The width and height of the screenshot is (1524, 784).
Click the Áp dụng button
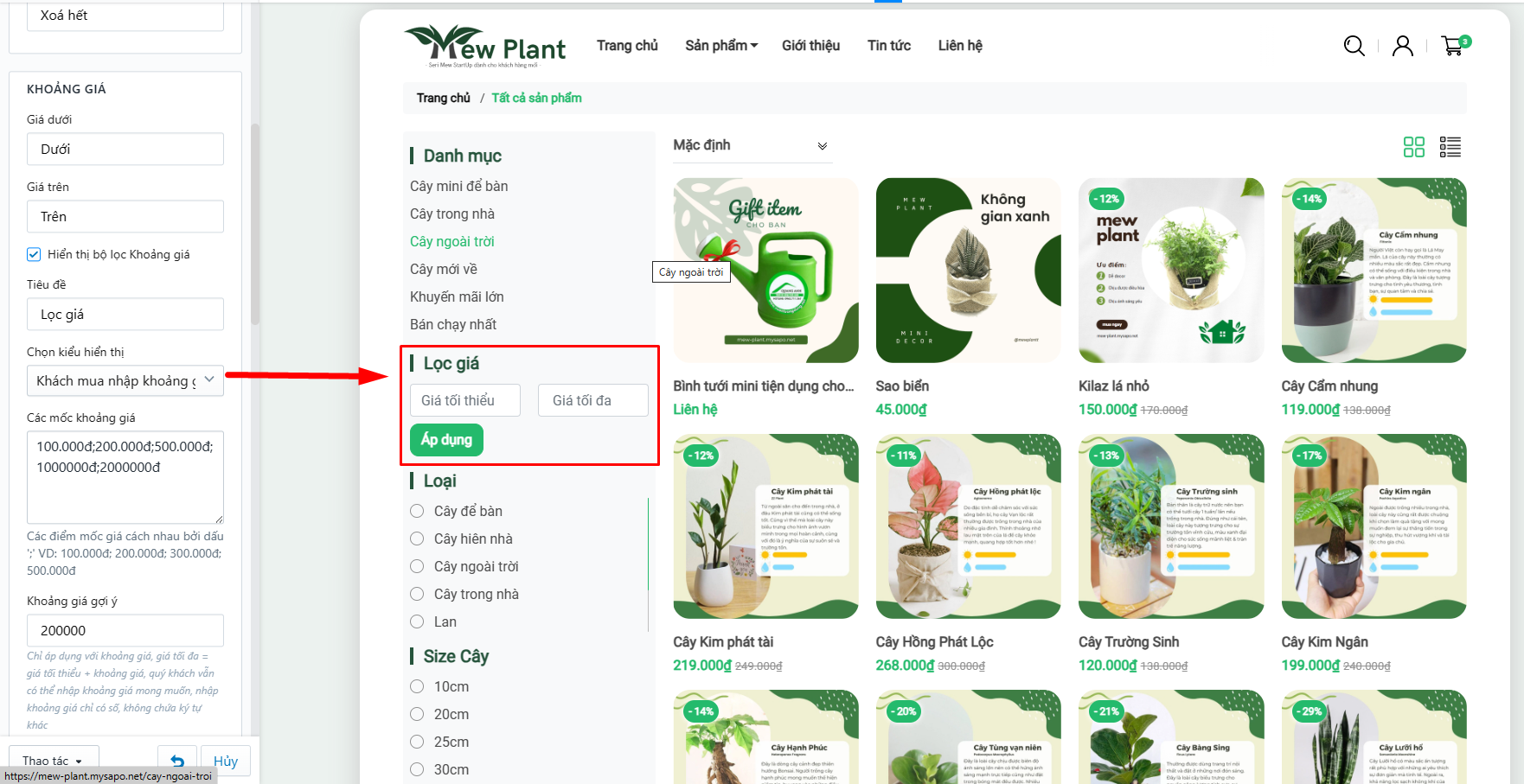[446, 440]
